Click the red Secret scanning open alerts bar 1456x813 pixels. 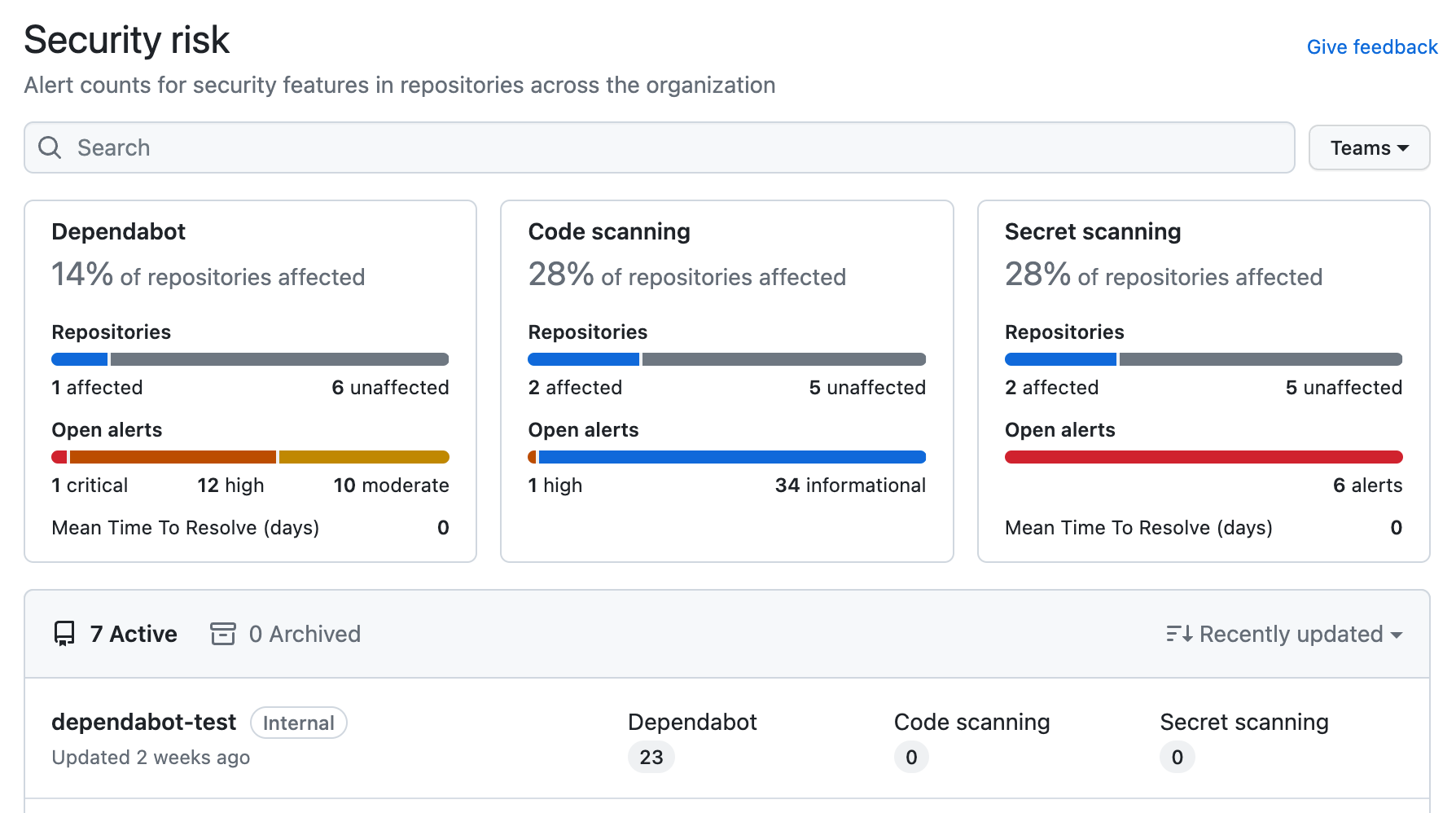1203,457
